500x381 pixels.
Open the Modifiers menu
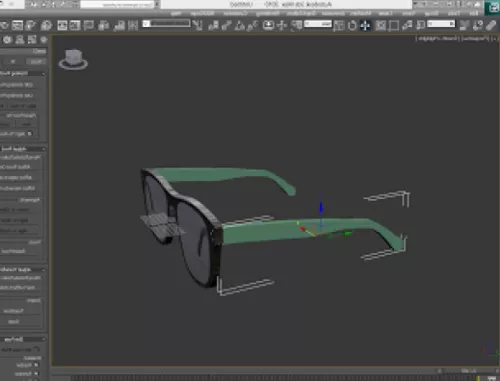coord(361,13)
